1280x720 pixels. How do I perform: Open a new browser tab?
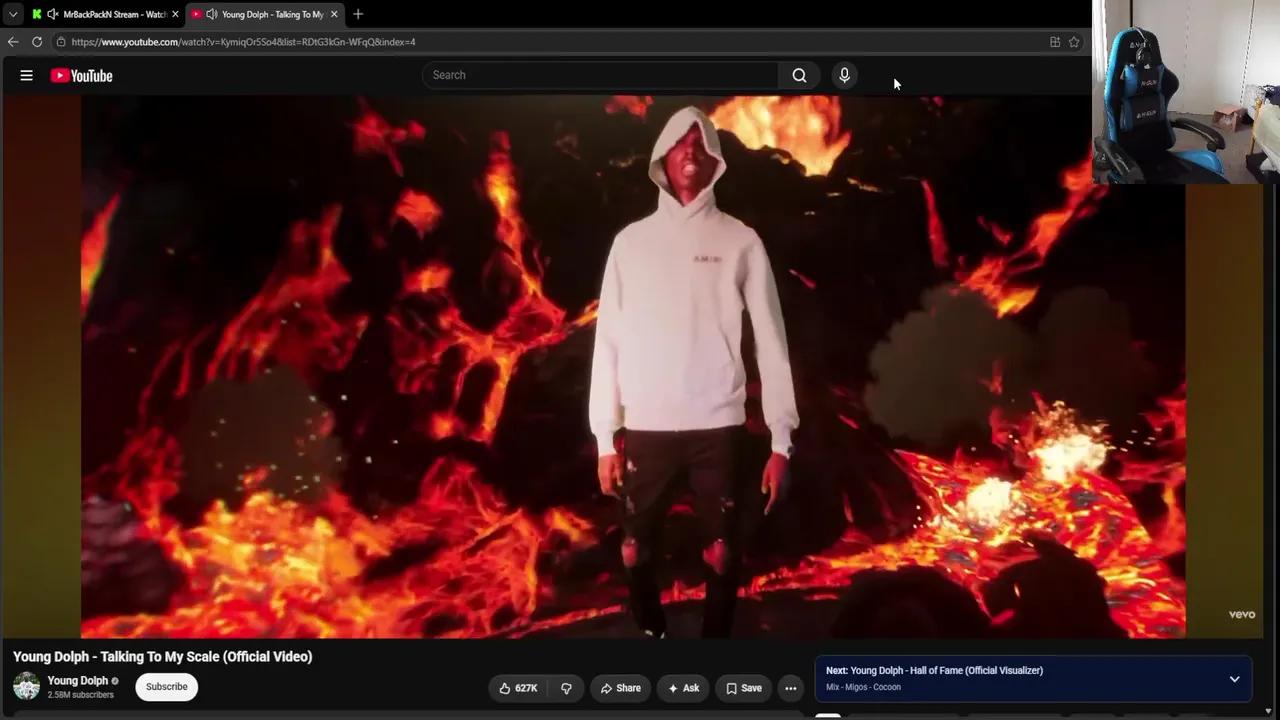pos(358,14)
